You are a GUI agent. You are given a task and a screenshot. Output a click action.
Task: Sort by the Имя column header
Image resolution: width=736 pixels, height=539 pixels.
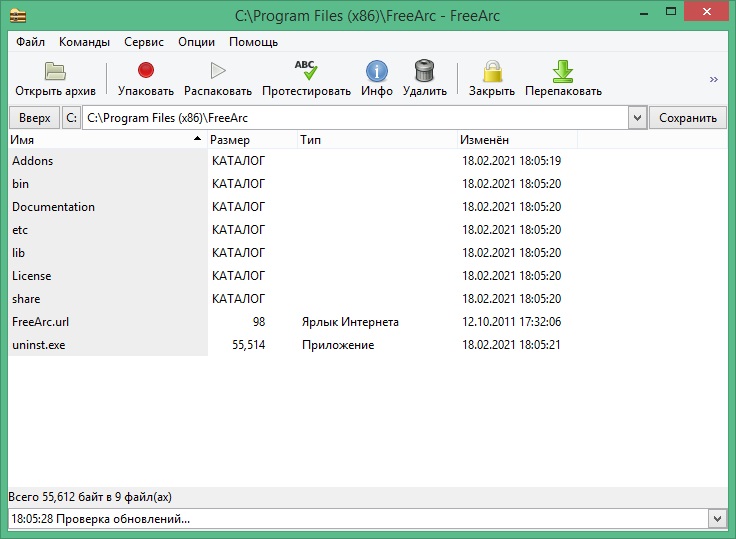pos(107,139)
